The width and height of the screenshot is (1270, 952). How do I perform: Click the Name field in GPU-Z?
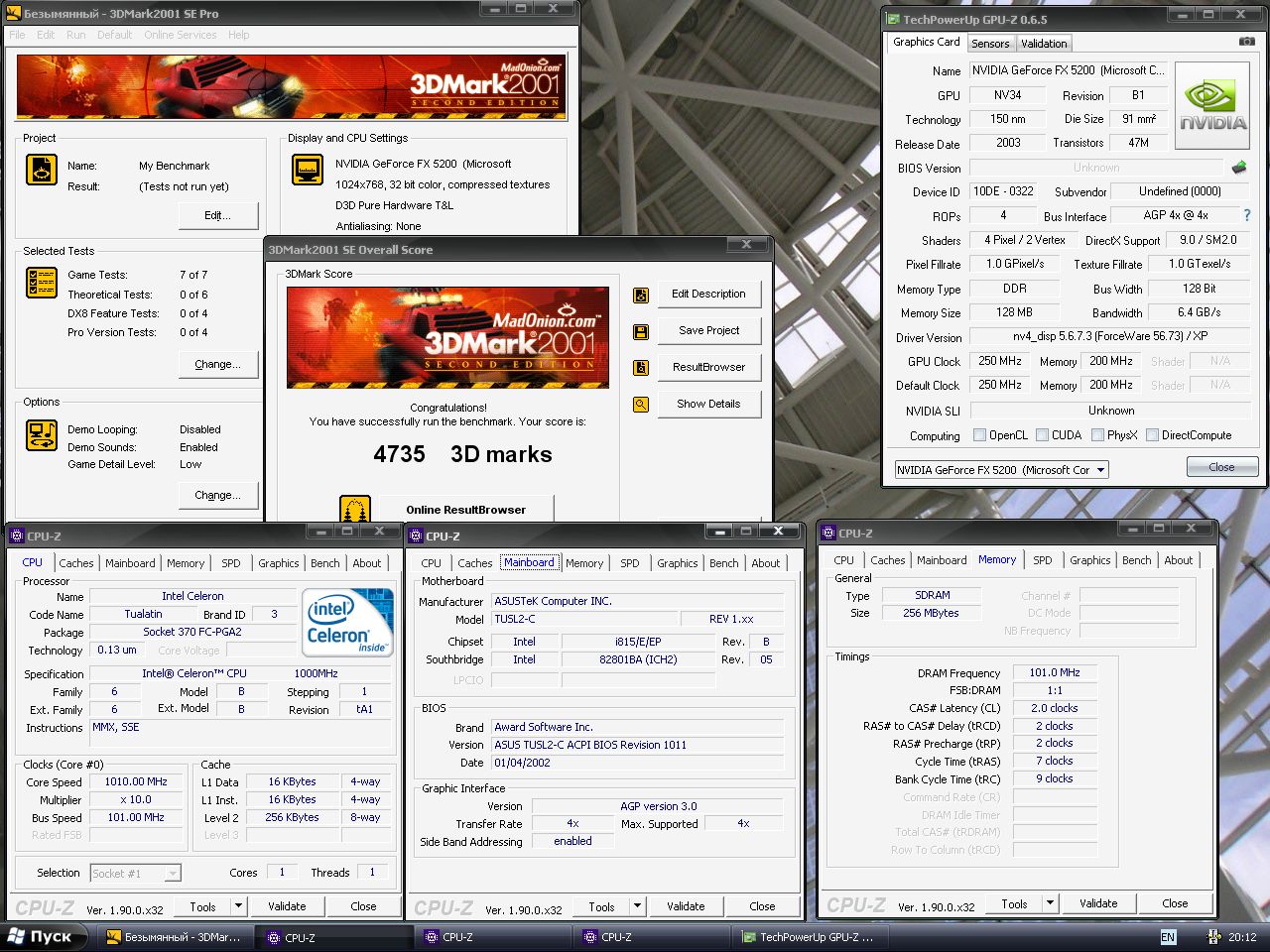click(1068, 71)
